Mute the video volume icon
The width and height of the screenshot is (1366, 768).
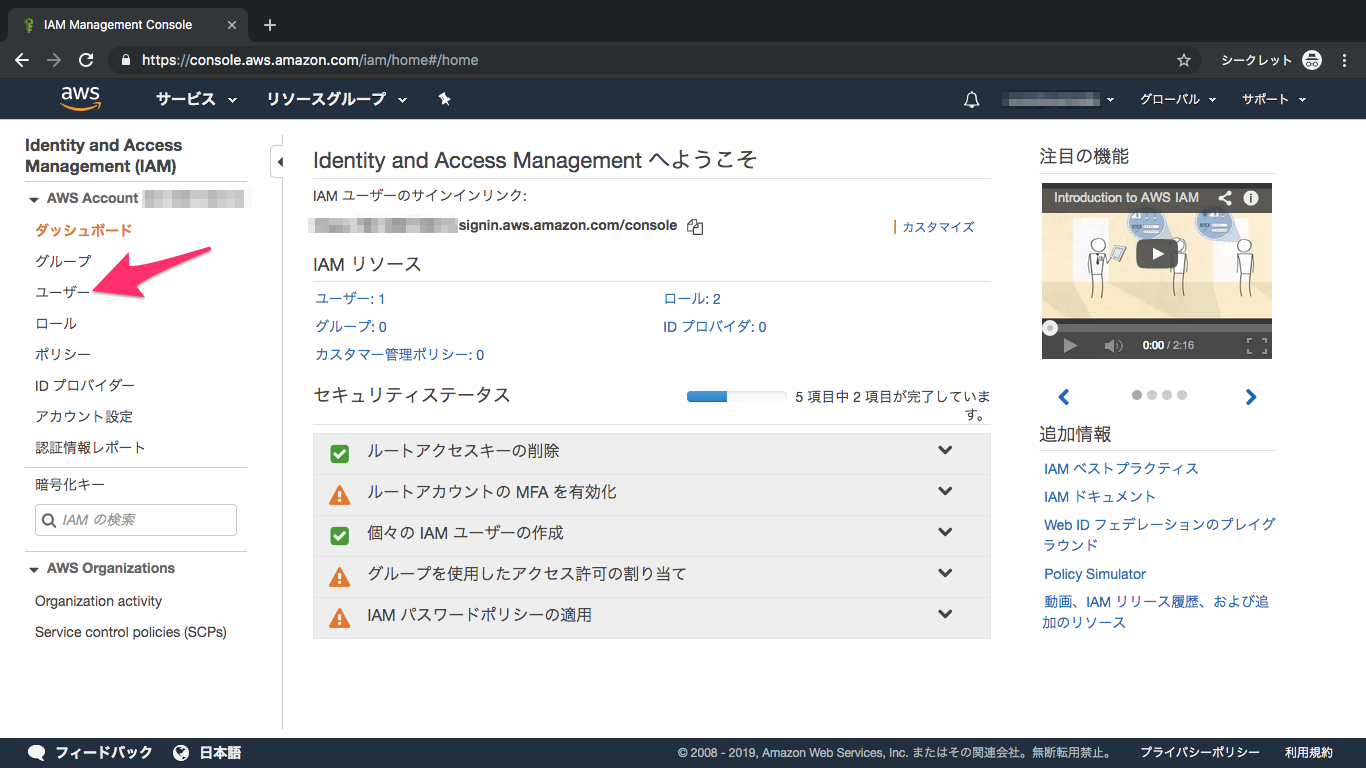tap(1113, 346)
